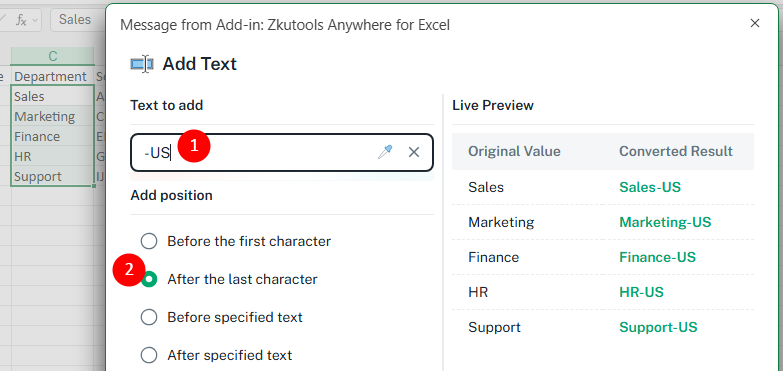
Task: Click the eyedropper pick-cell icon
Action: tap(385, 152)
